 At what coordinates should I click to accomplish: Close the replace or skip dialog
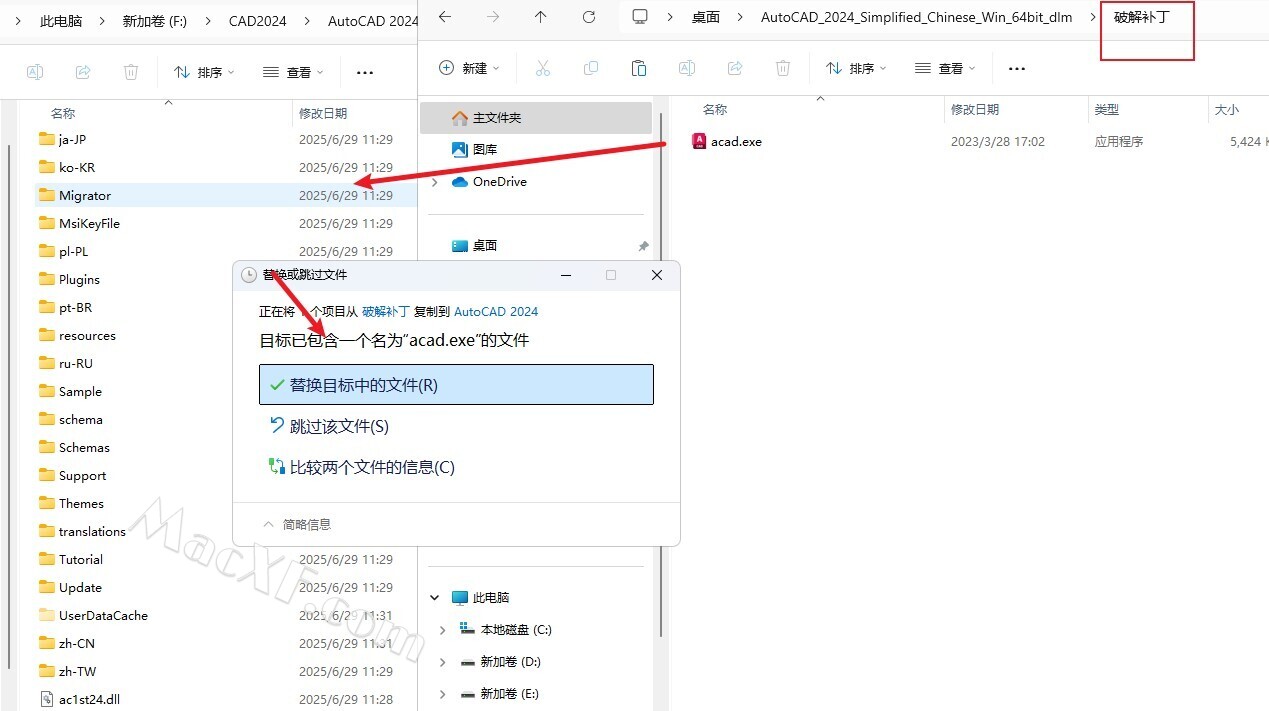click(657, 275)
